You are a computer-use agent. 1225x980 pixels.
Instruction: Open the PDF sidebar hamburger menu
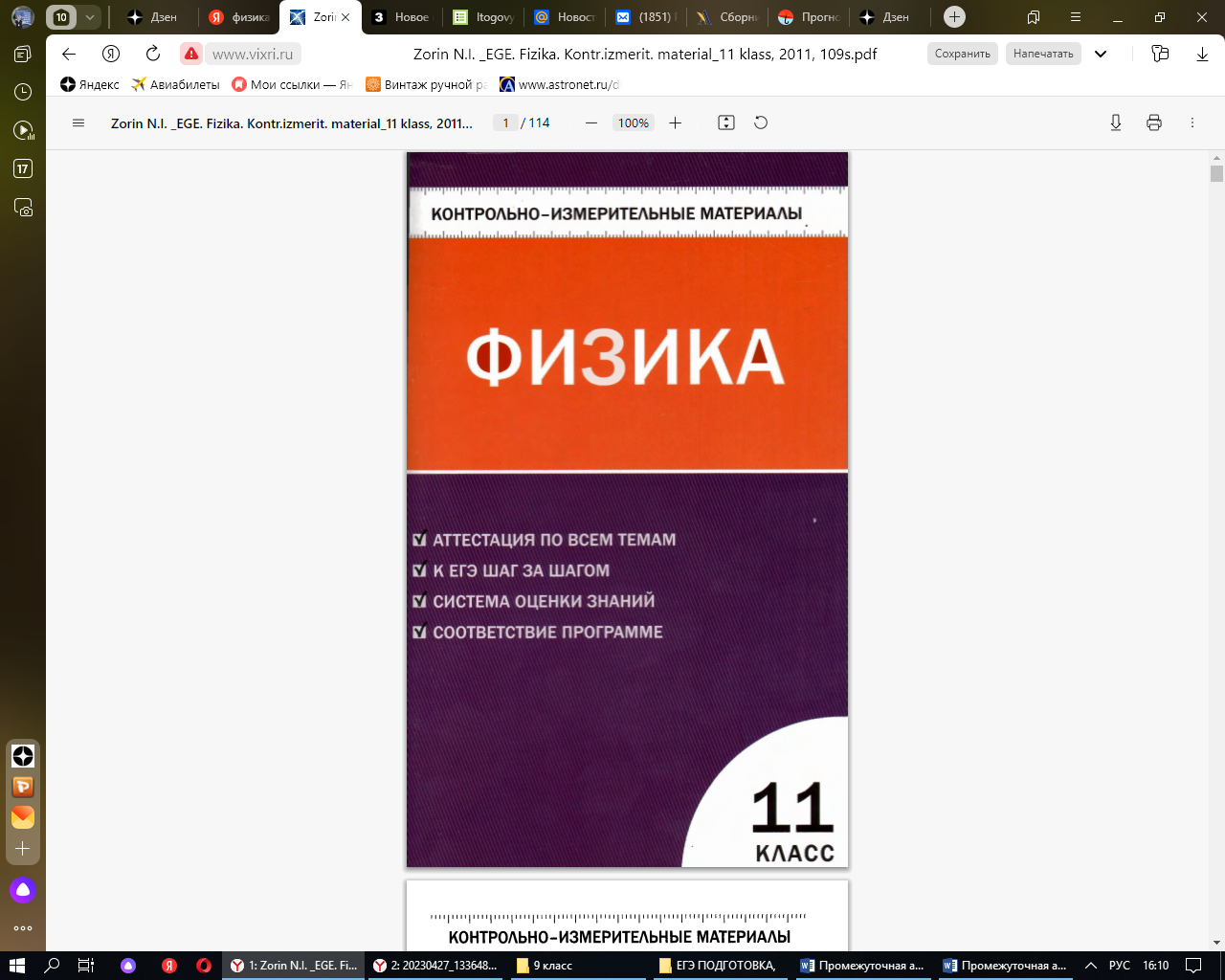click(78, 122)
